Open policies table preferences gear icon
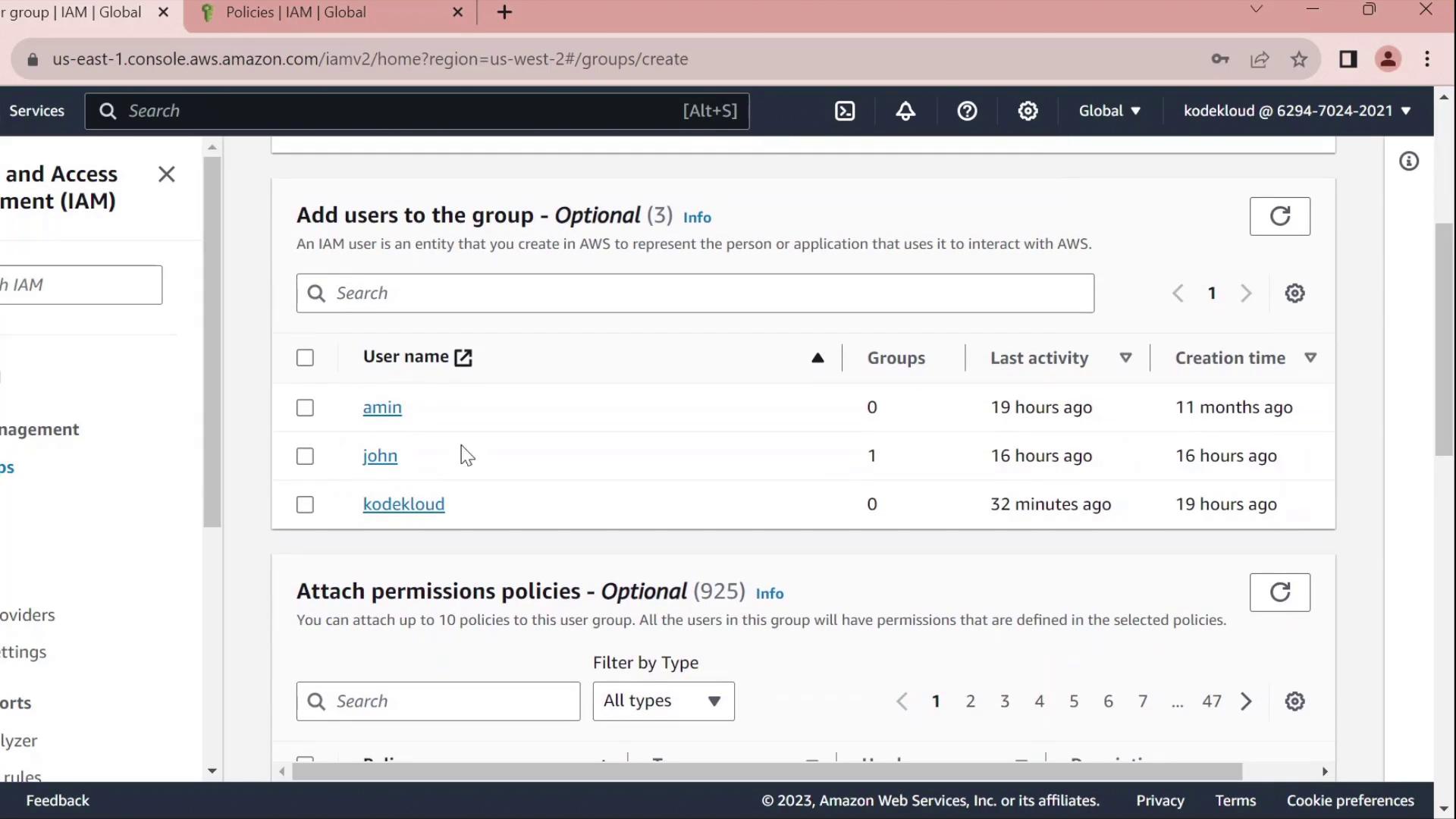 [1294, 701]
